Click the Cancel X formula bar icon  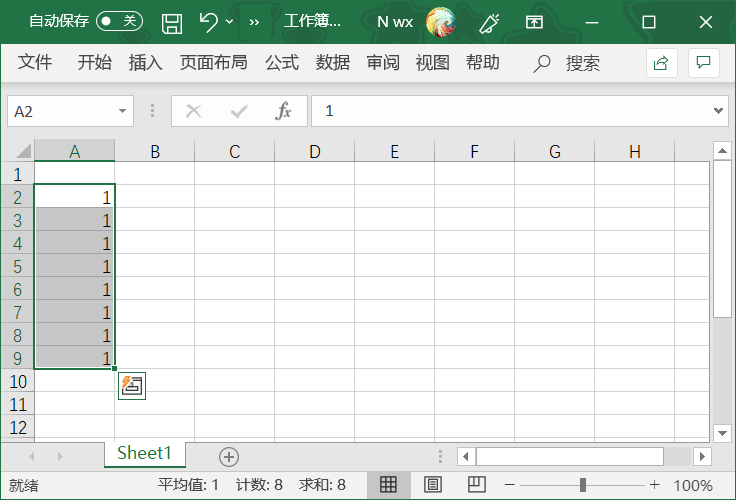pyautogui.click(x=193, y=111)
